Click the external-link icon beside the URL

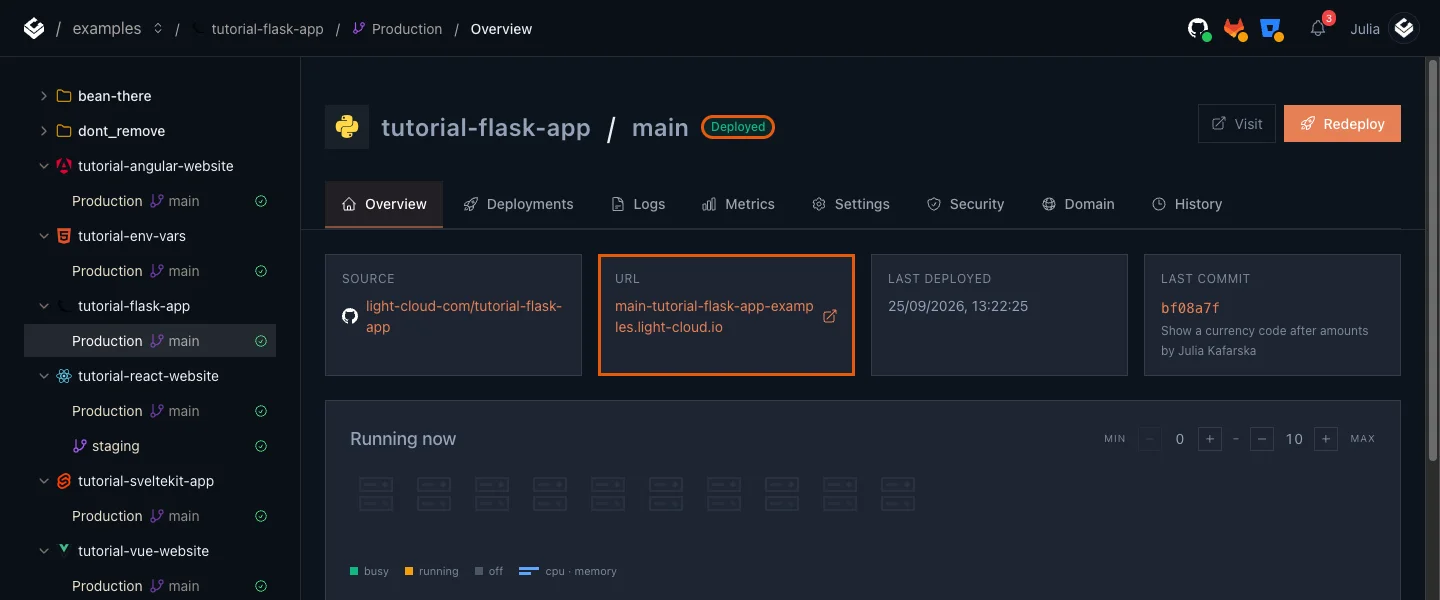(x=829, y=316)
